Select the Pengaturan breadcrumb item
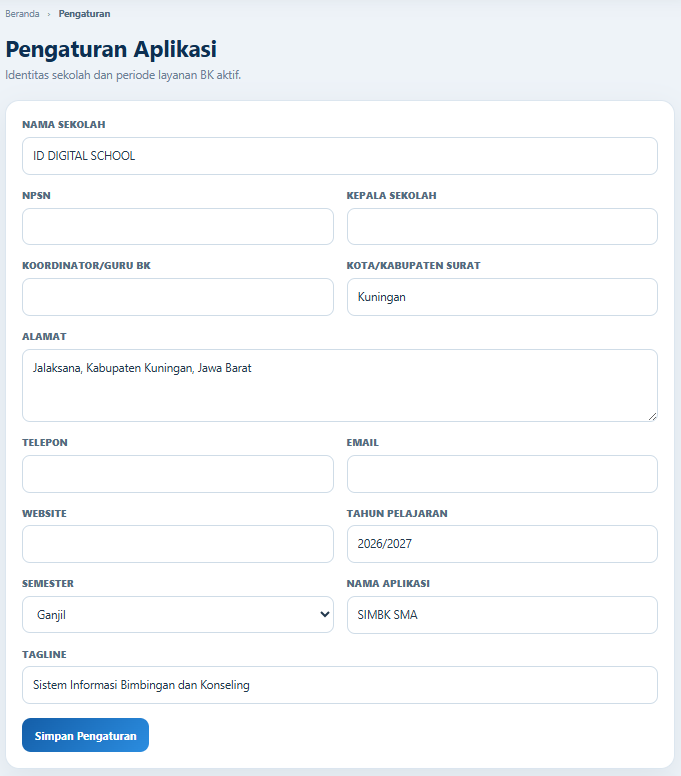 tap(85, 14)
